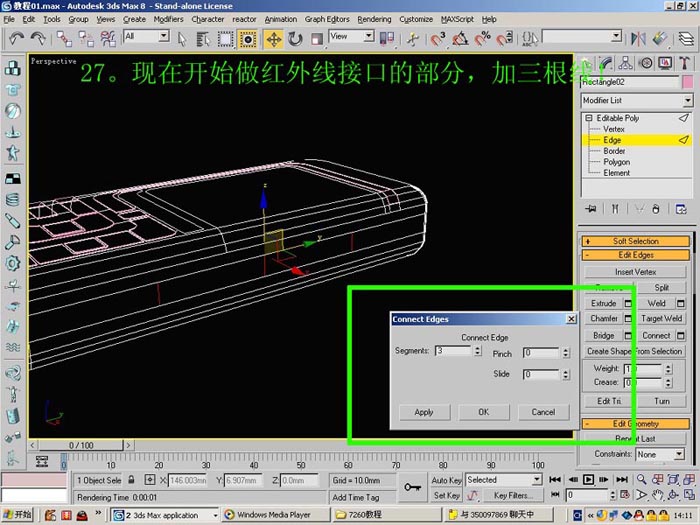Click the Slide spinner arrows
The image size is (700, 525).
(x=566, y=375)
